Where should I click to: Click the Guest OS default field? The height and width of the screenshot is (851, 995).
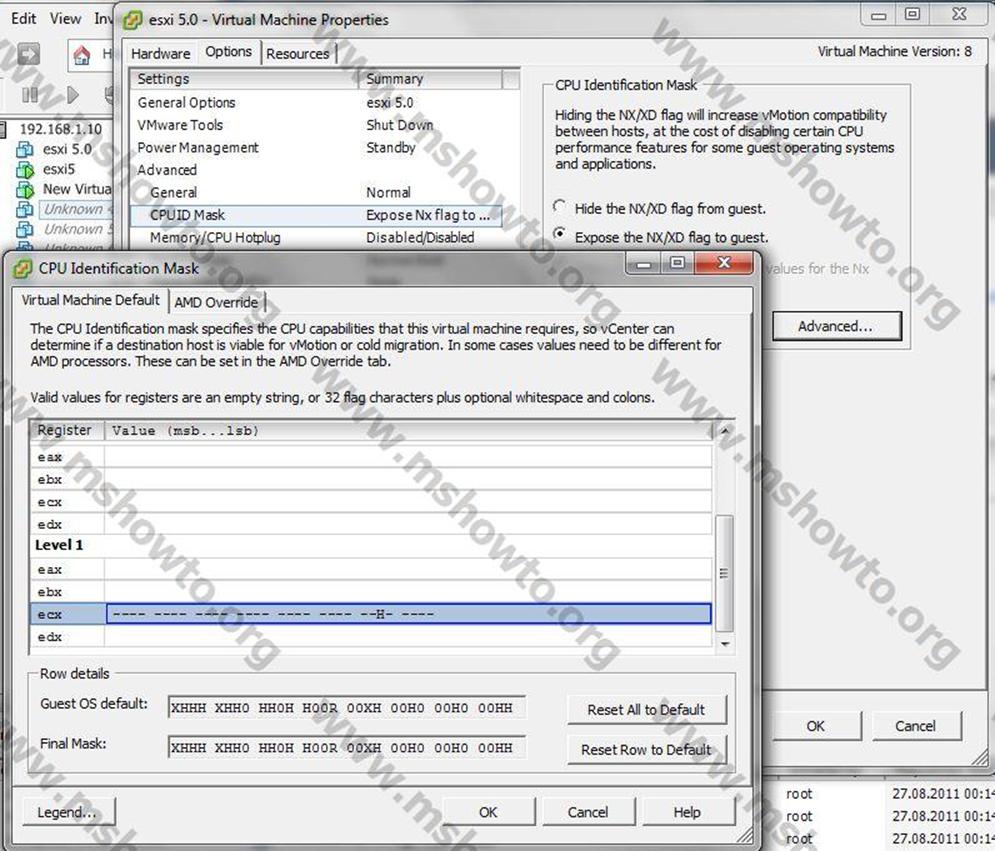click(x=346, y=707)
